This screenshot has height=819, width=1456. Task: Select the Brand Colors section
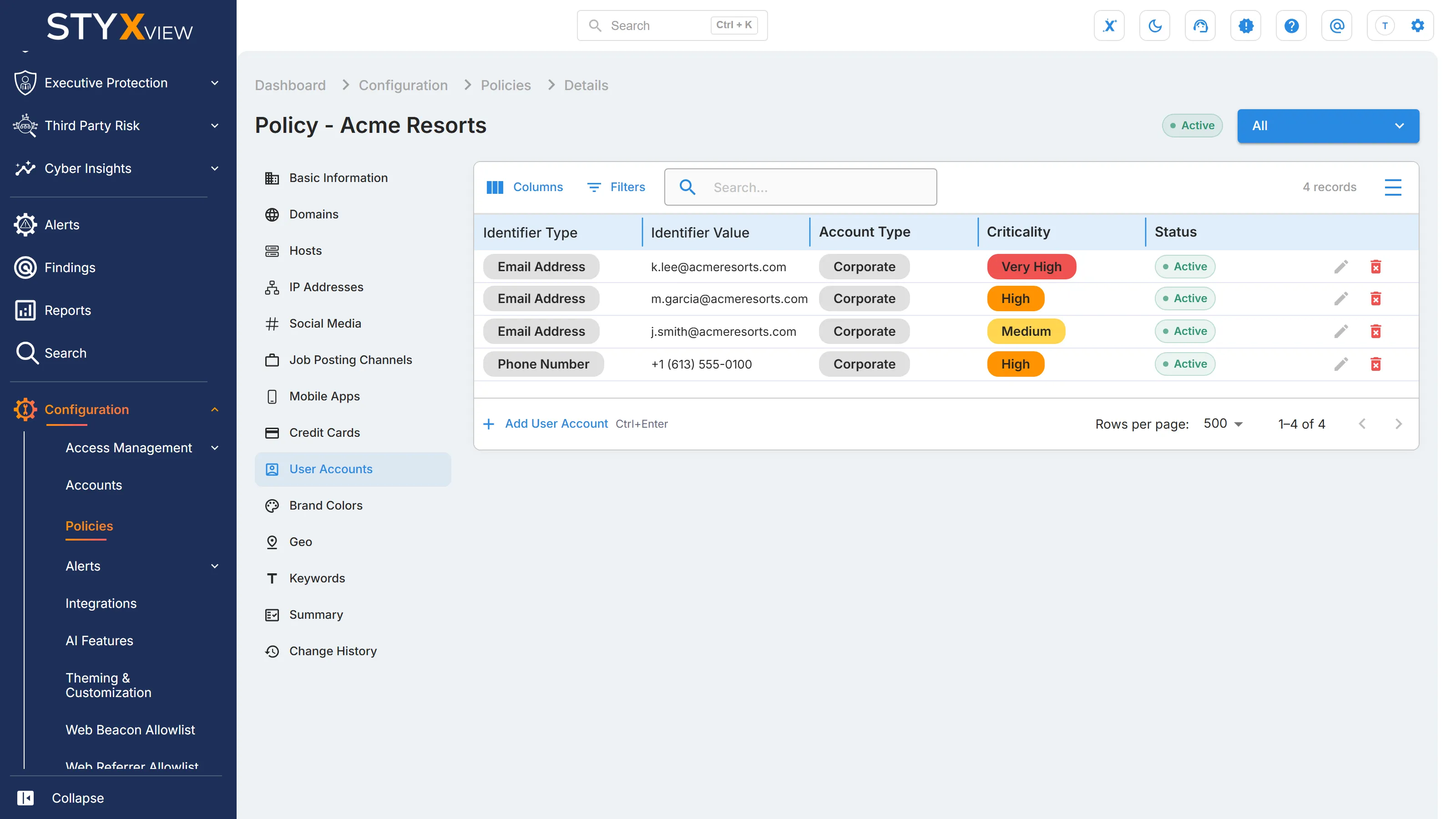pos(353,506)
